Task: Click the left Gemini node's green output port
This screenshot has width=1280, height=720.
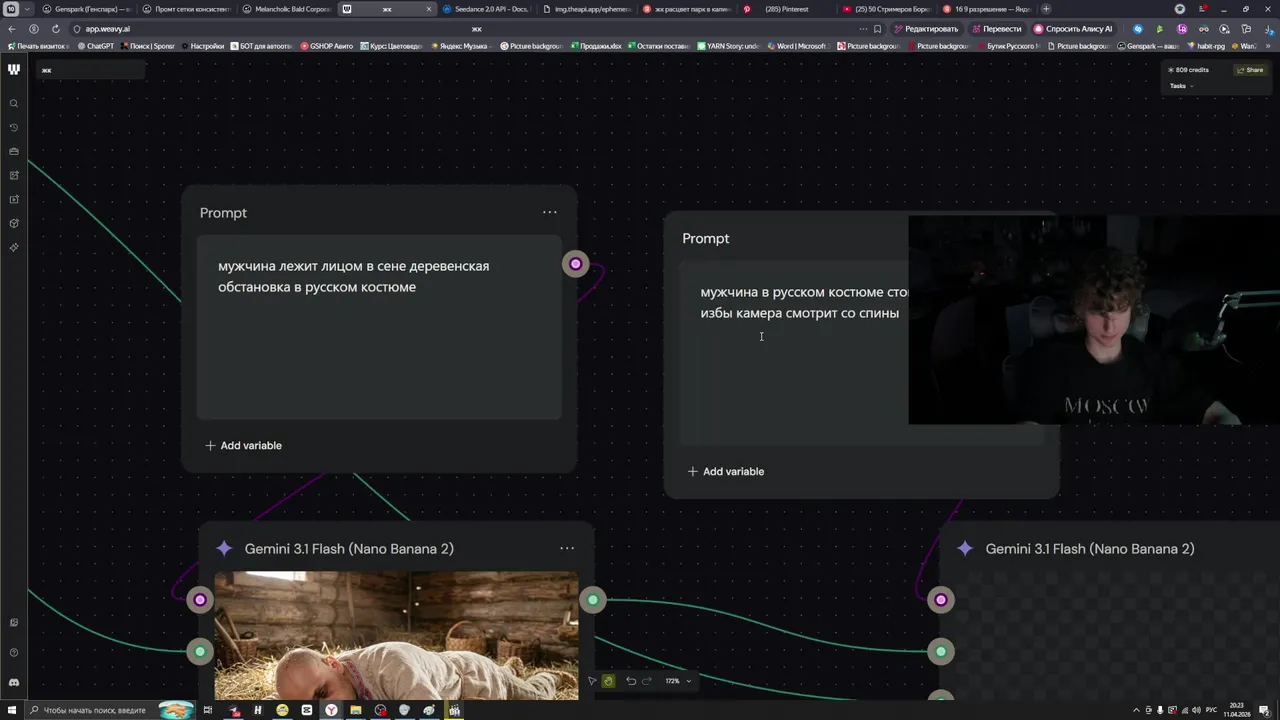Action: pyautogui.click(x=593, y=599)
